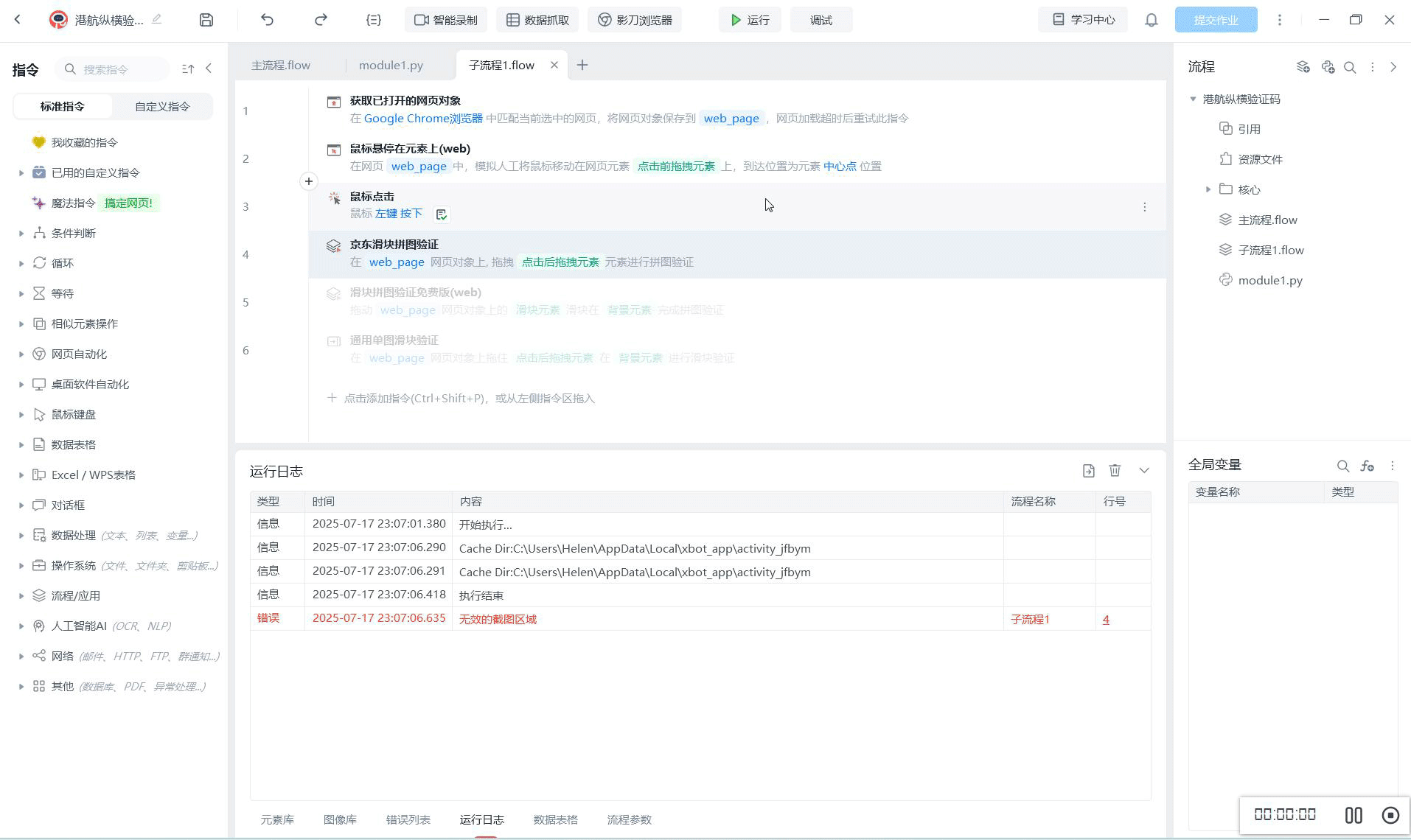Select the 标准指令 toggle
Image resolution: width=1411 pixels, height=840 pixels.
point(63,106)
